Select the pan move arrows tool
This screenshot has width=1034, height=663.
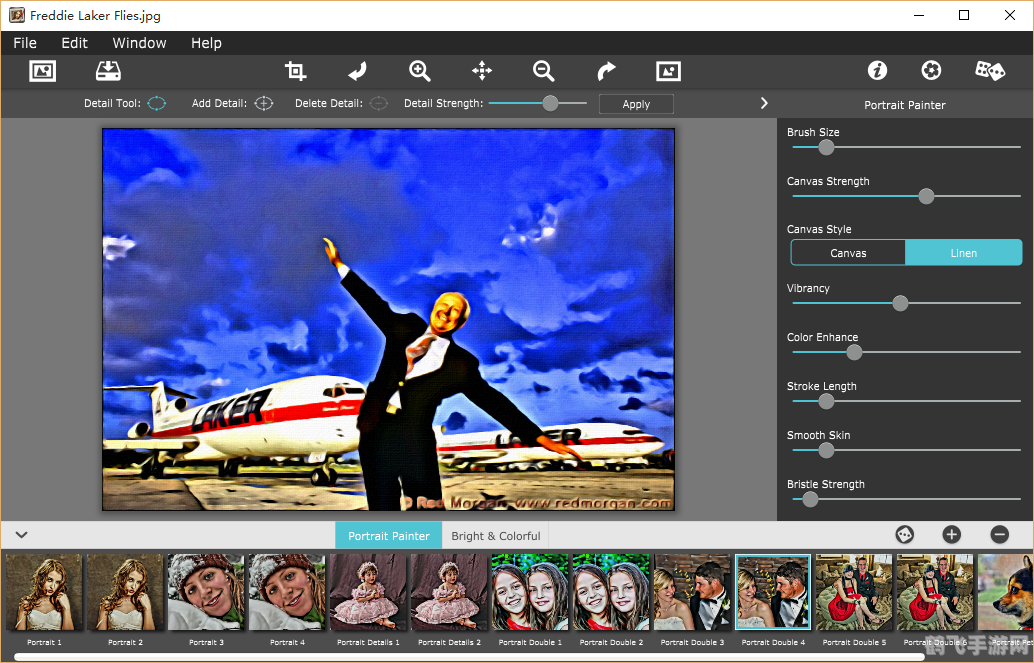(x=482, y=71)
